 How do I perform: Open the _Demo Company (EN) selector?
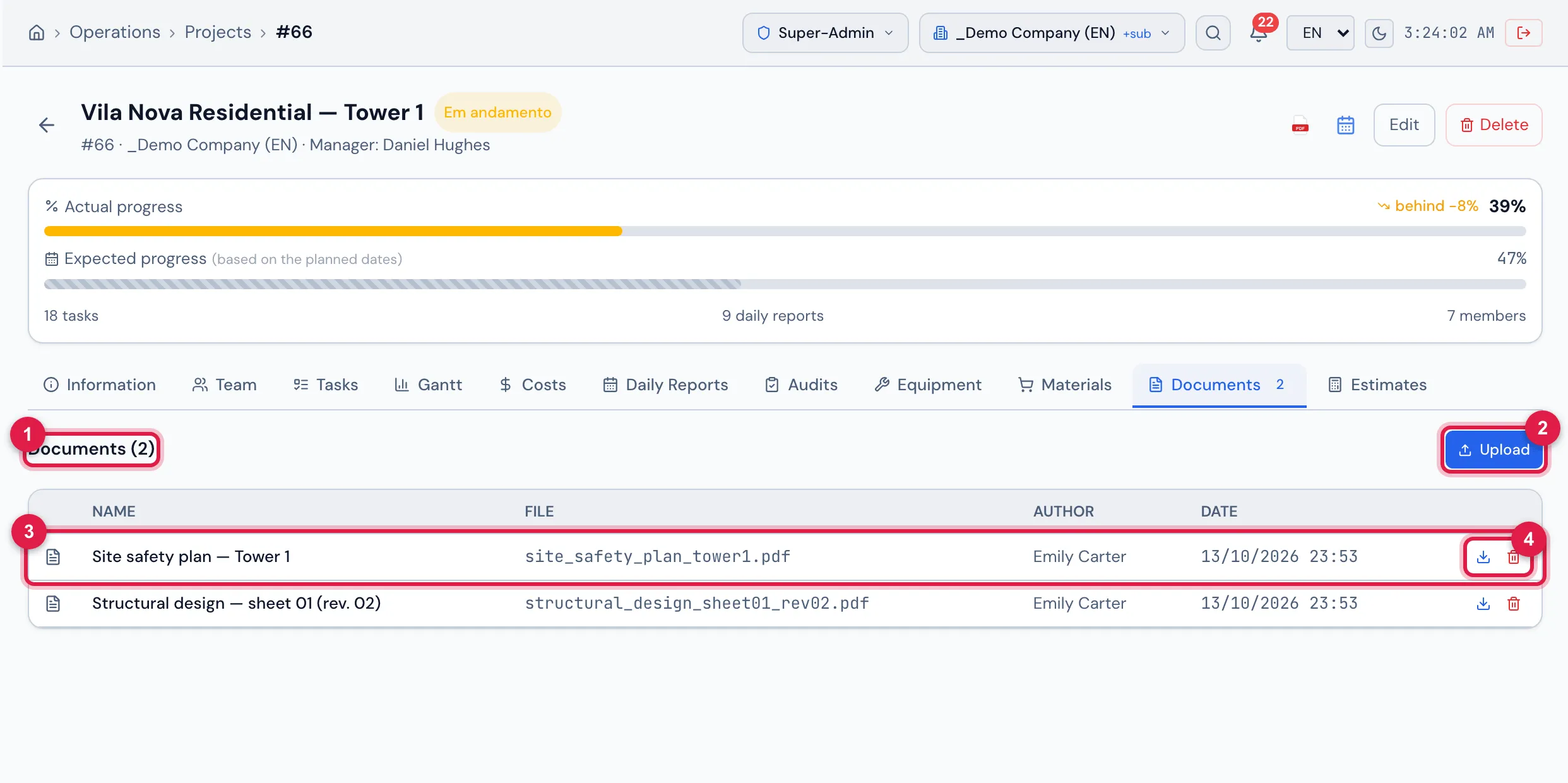pyautogui.click(x=1052, y=33)
